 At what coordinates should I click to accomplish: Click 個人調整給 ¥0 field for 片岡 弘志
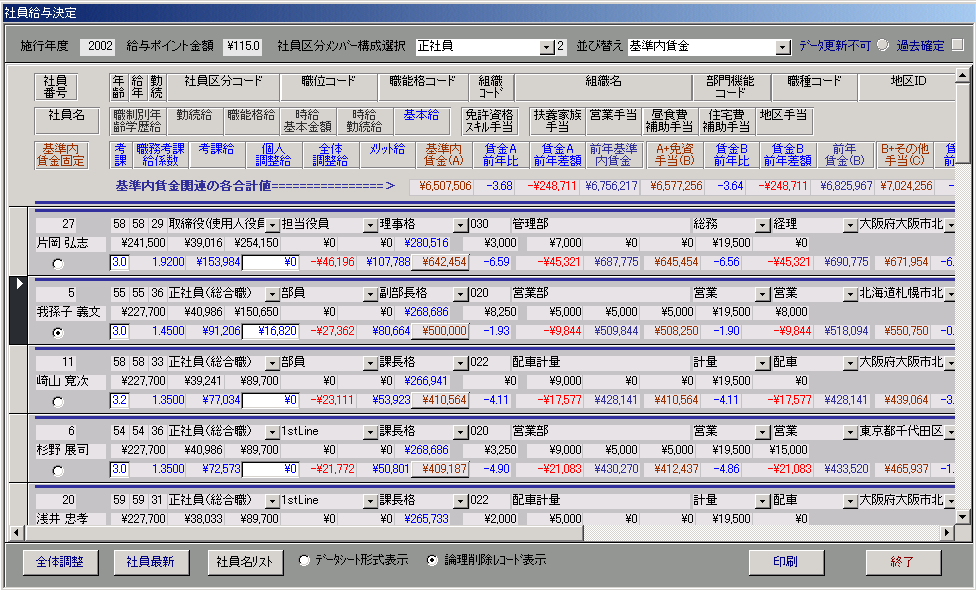[x=270, y=262]
